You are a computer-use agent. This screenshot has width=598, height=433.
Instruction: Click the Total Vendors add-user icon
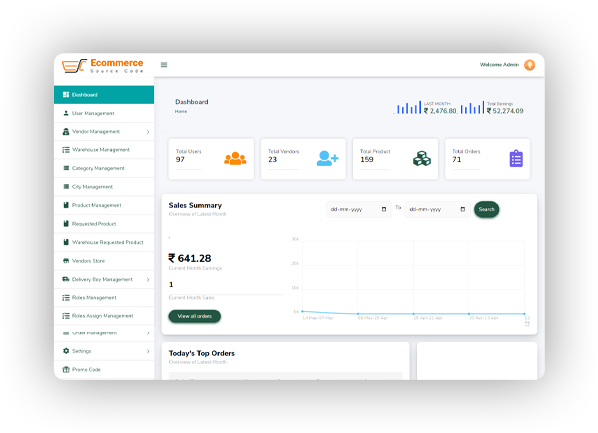click(x=328, y=158)
